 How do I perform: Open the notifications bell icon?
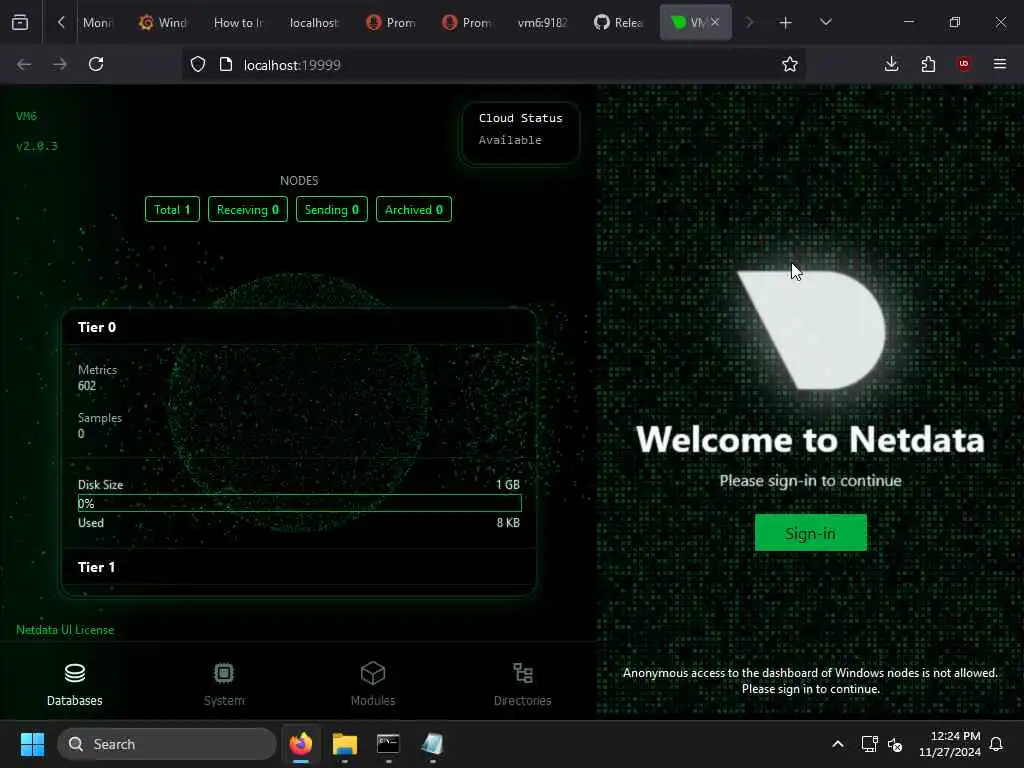click(997, 744)
